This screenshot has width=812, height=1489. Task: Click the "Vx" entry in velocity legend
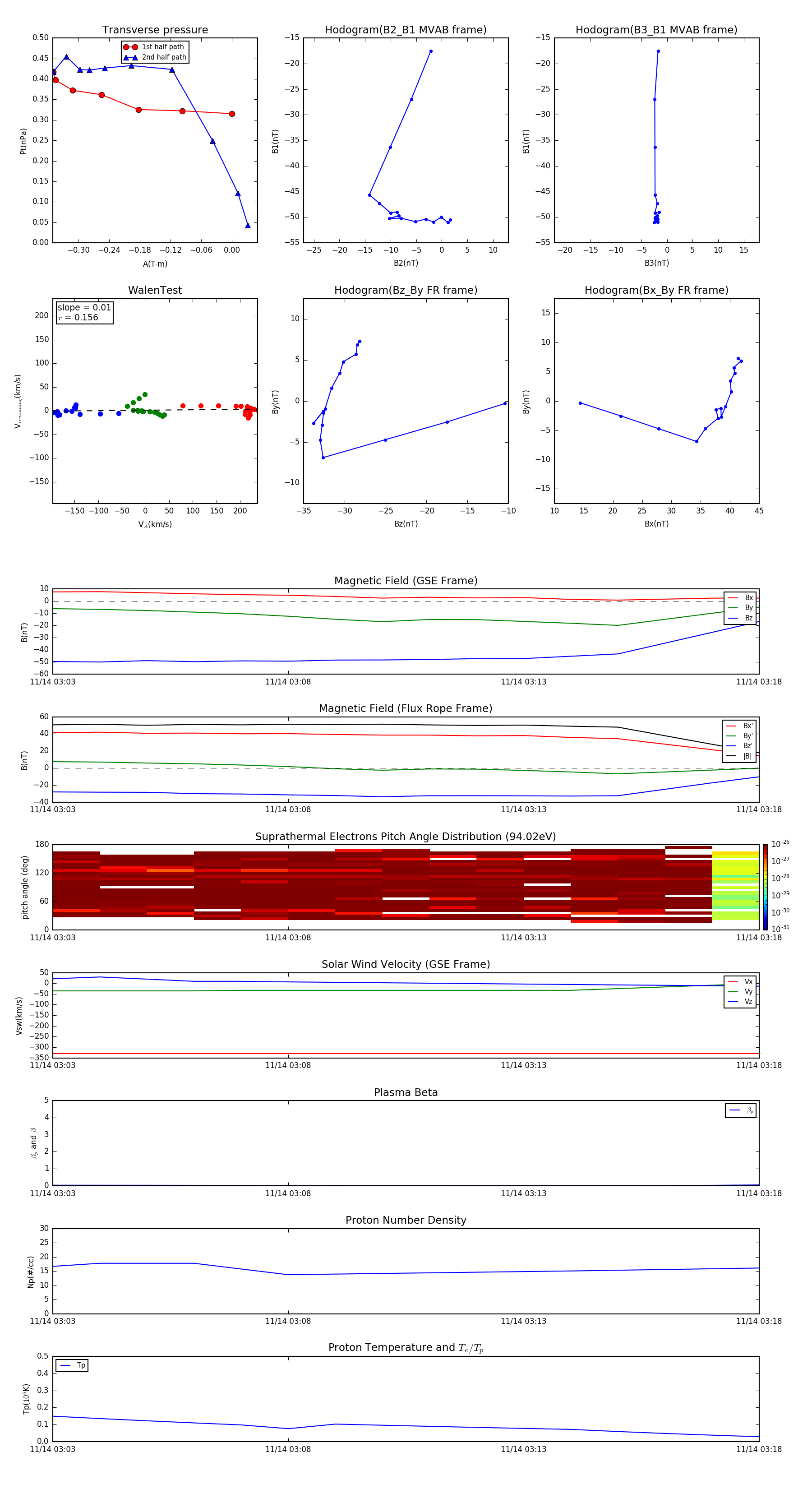coord(740,981)
